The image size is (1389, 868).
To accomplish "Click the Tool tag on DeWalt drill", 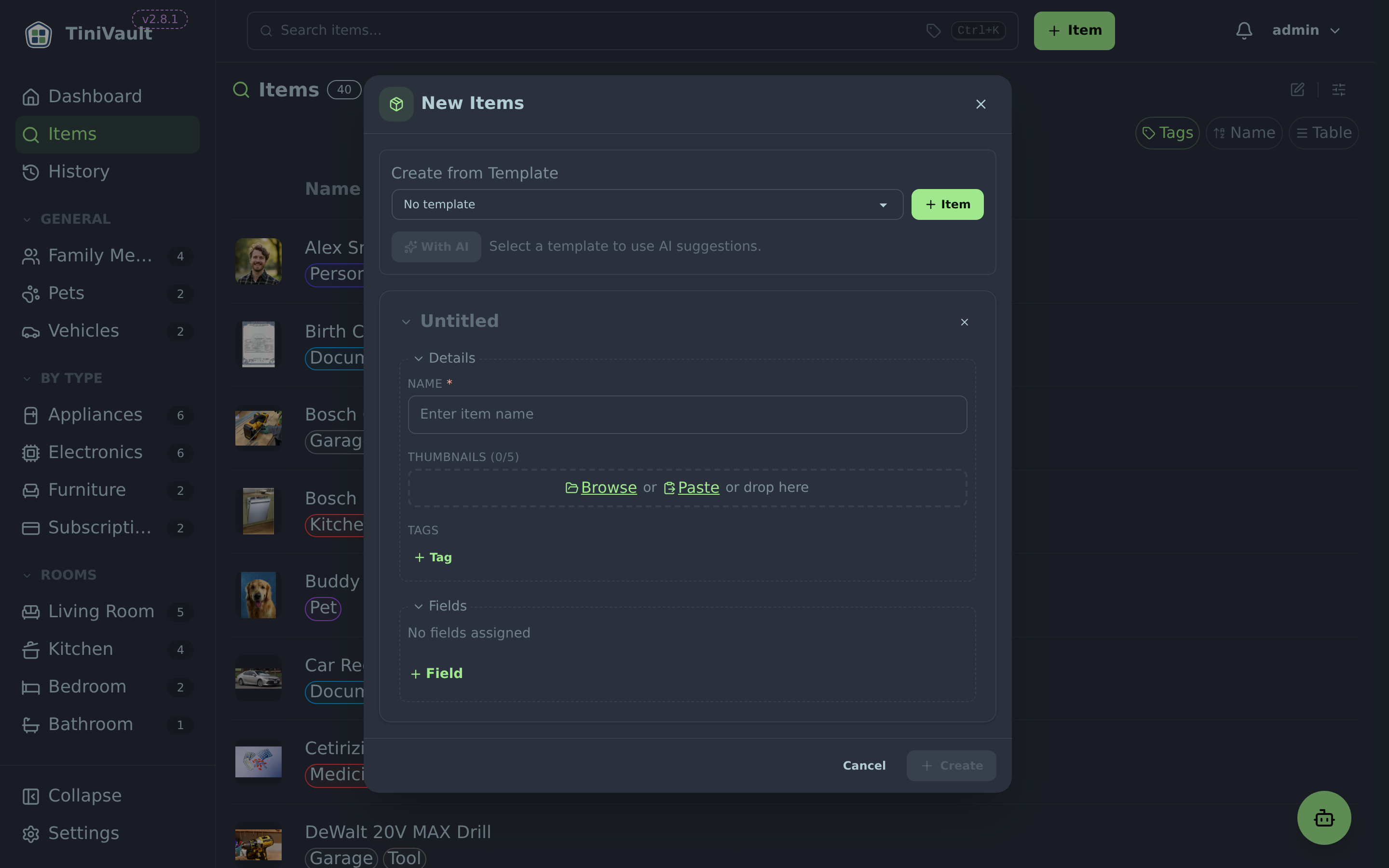I will click(x=405, y=858).
